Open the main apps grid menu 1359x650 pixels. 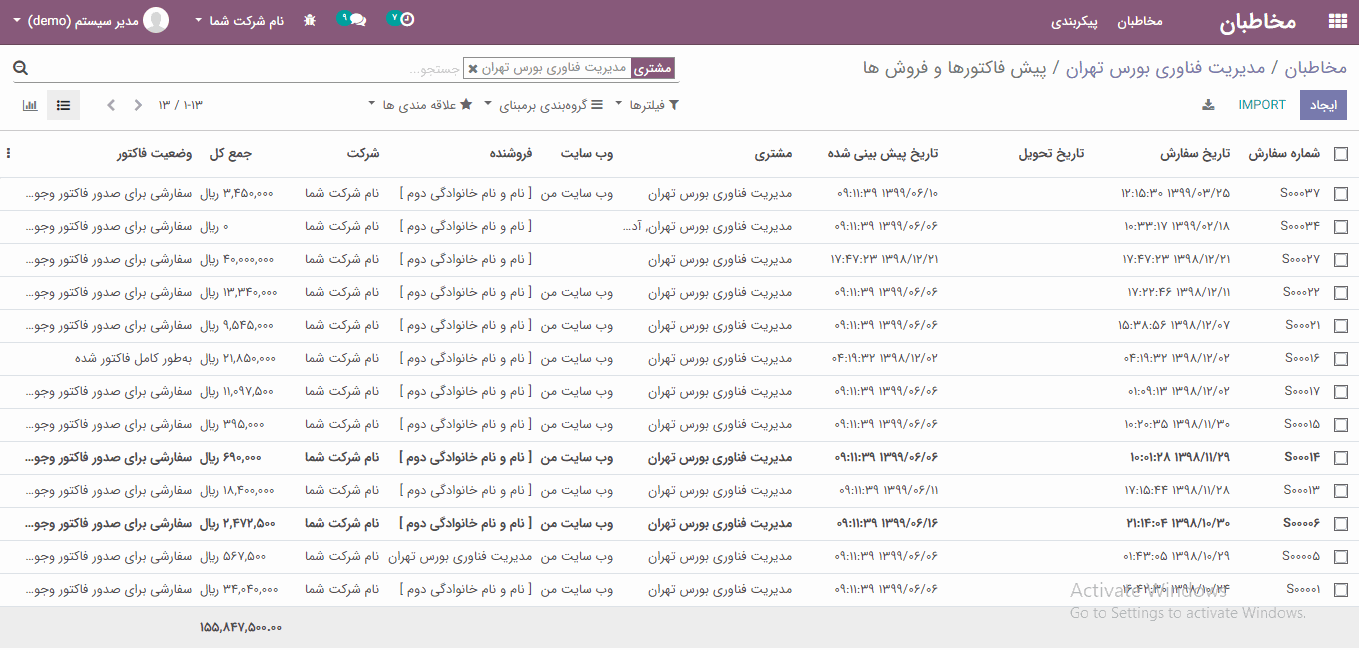point(1337,21)
